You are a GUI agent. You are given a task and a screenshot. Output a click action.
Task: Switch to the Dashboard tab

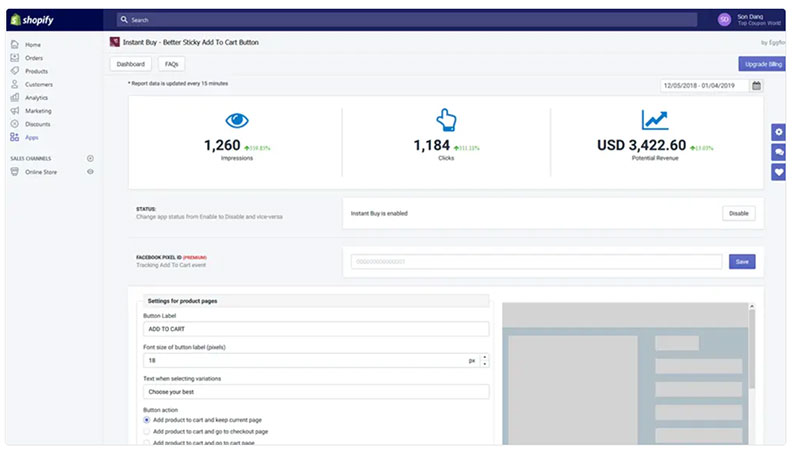point(131,64)
